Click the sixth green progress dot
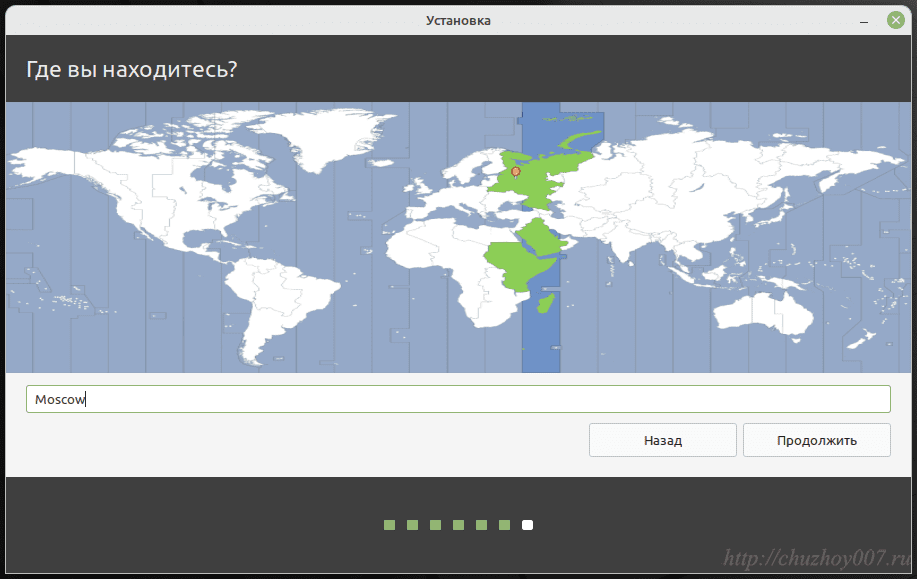 [x=504, y=525]
